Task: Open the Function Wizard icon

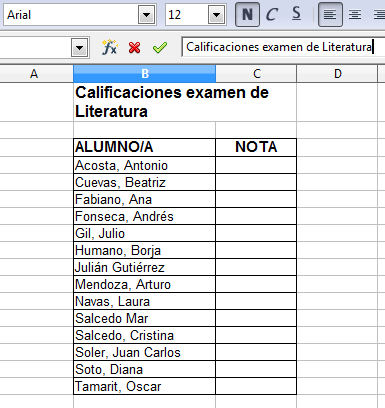Action: click(x=110, y=47)
